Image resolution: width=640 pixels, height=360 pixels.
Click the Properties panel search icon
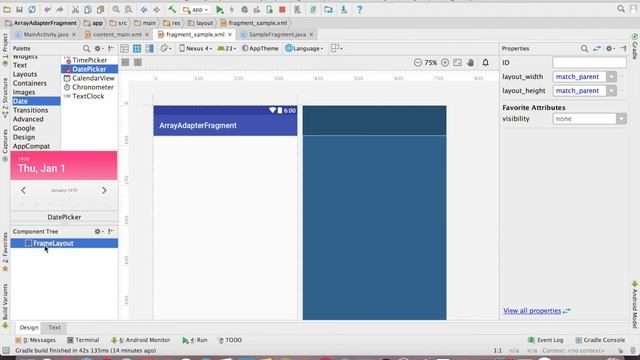click(x=584, y=49)
